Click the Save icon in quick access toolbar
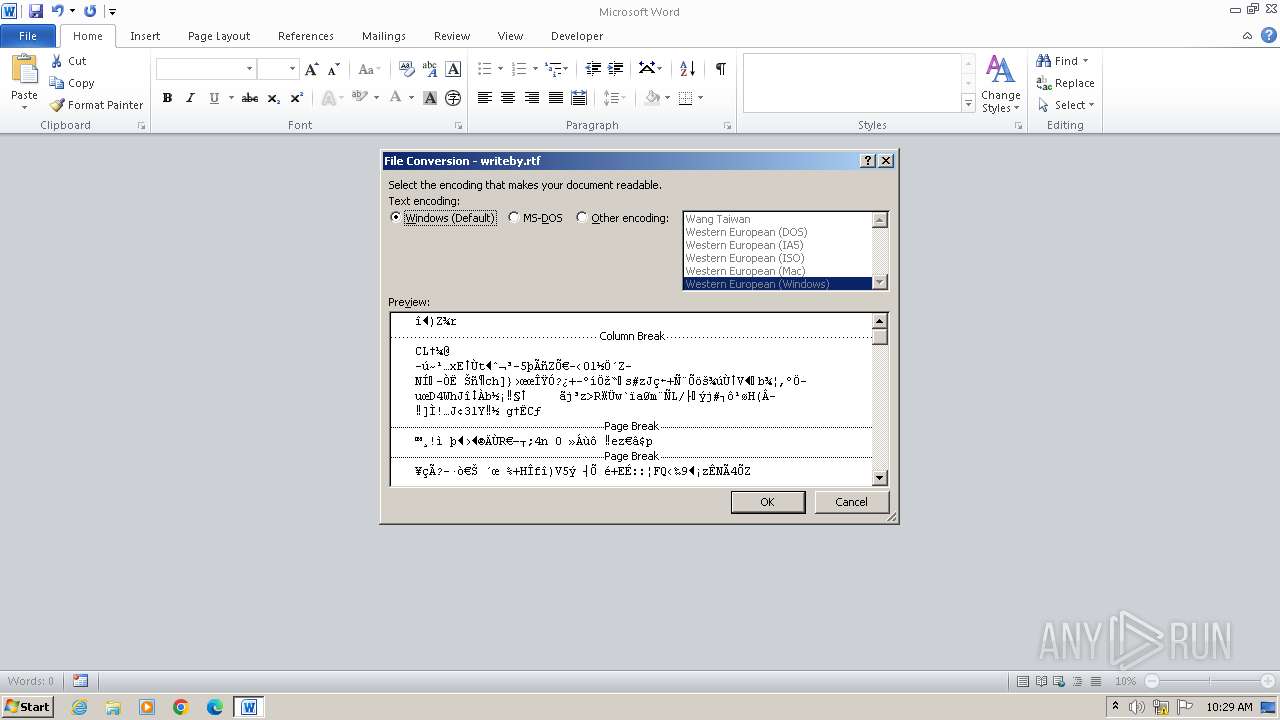Screen dimensions: 1280x720 (x=36, y=11)
